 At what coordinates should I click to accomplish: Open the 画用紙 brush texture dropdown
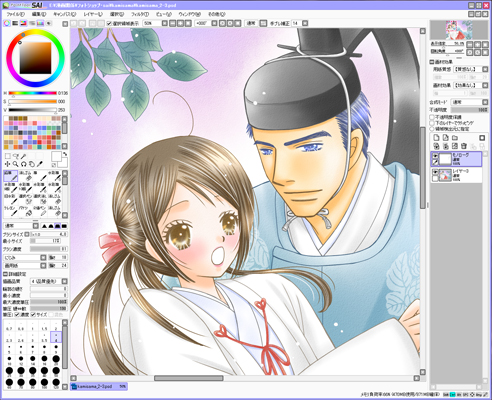click(43, 266)
